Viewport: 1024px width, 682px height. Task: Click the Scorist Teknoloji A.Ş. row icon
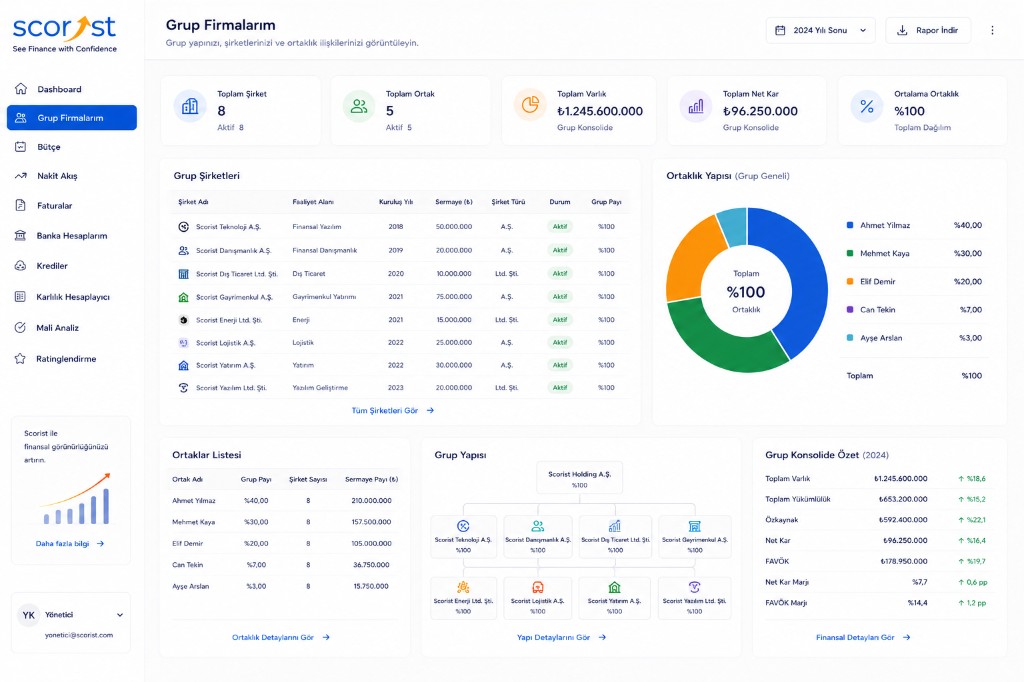pos(184,227)
